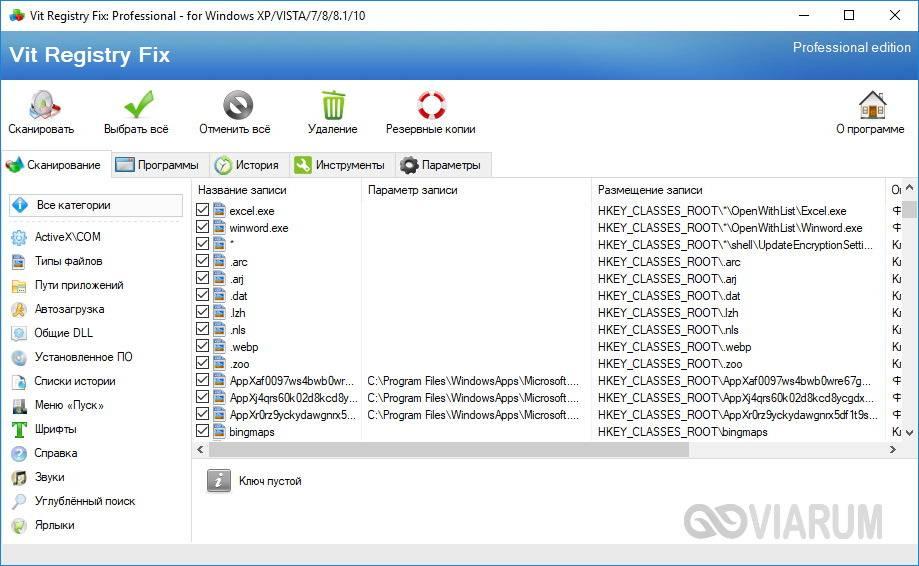Uncheck the winword.exe entry checkbox
The image size is (919, 566).
[x=203, y=227]
